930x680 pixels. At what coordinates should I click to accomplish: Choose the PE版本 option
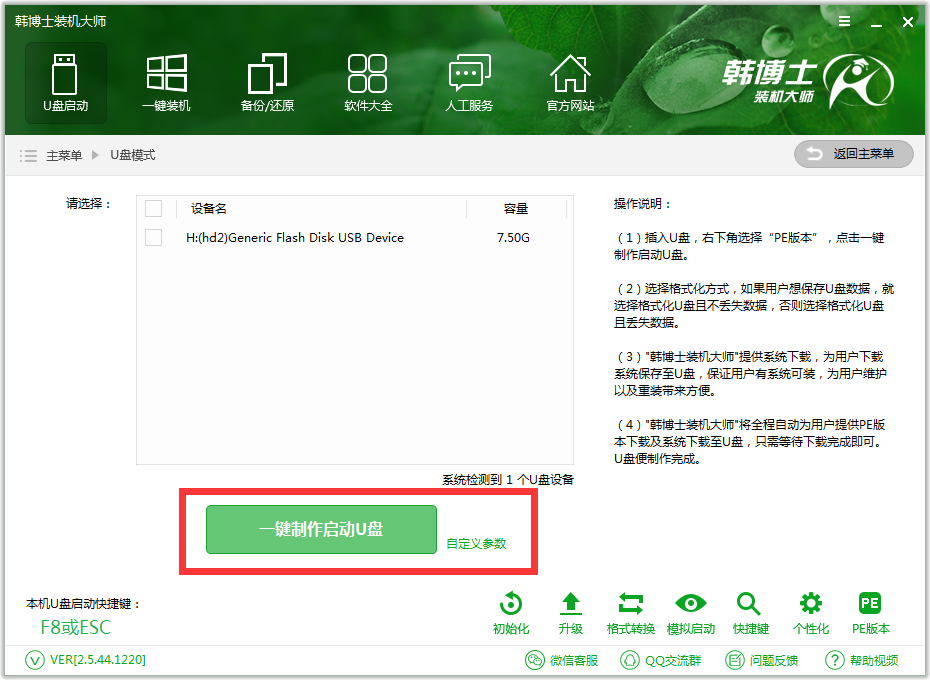(x=871, y=614)
